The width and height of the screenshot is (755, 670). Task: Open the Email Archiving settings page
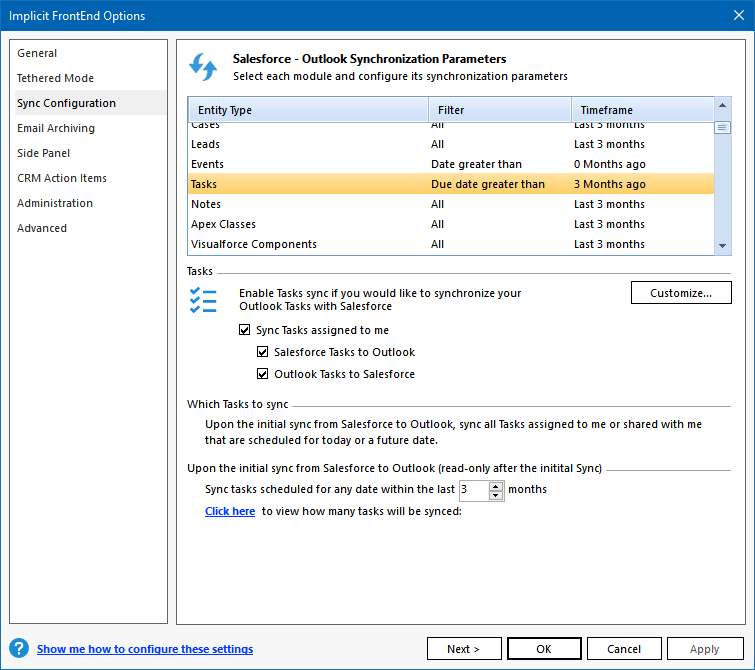pos(56,128)
